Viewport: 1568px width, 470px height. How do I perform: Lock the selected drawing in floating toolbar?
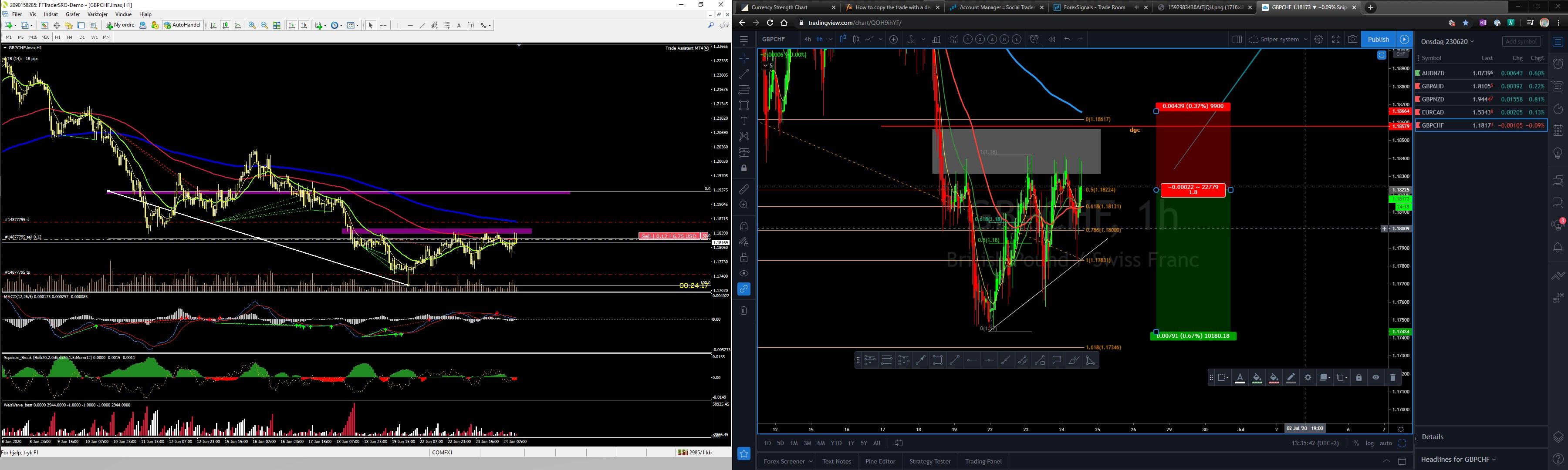(x=1358, y=378)
